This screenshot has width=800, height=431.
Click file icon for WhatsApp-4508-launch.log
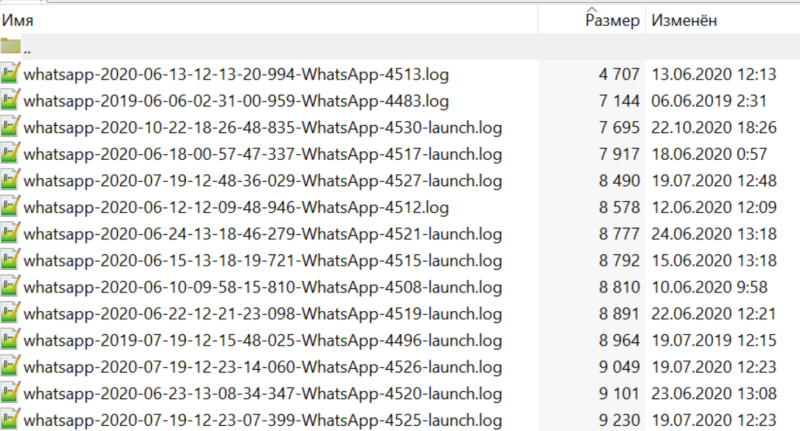pyautogui.click(x=10, y=286)
